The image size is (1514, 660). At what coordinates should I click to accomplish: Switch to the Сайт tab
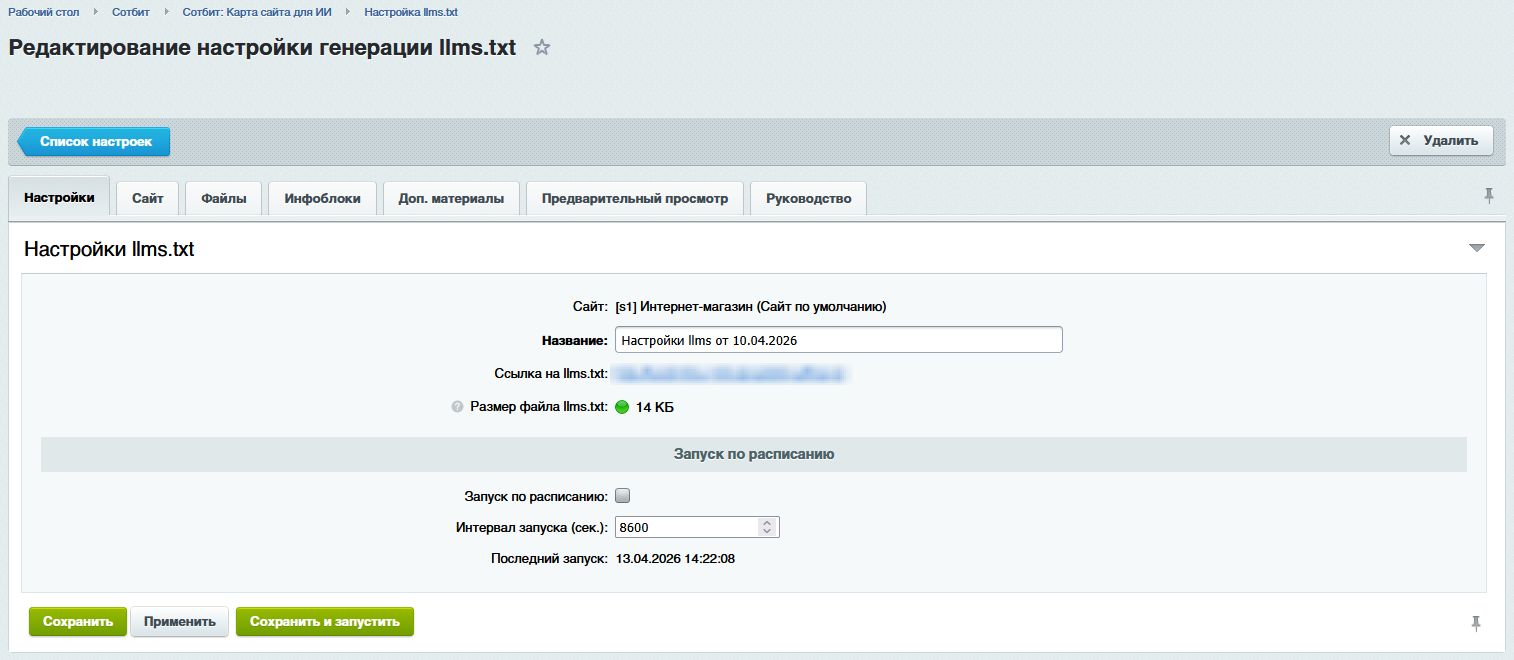pos(147,197)
